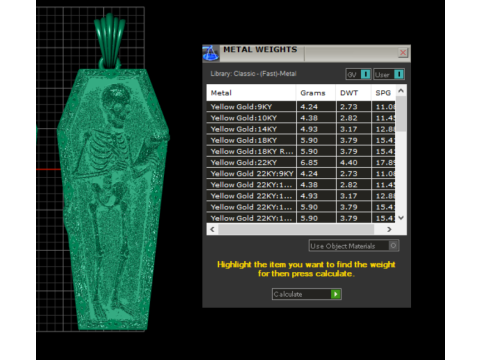
Task: Click the green arrow icon on Calculate
Action: pyautogui.click(x=336, y=294)
